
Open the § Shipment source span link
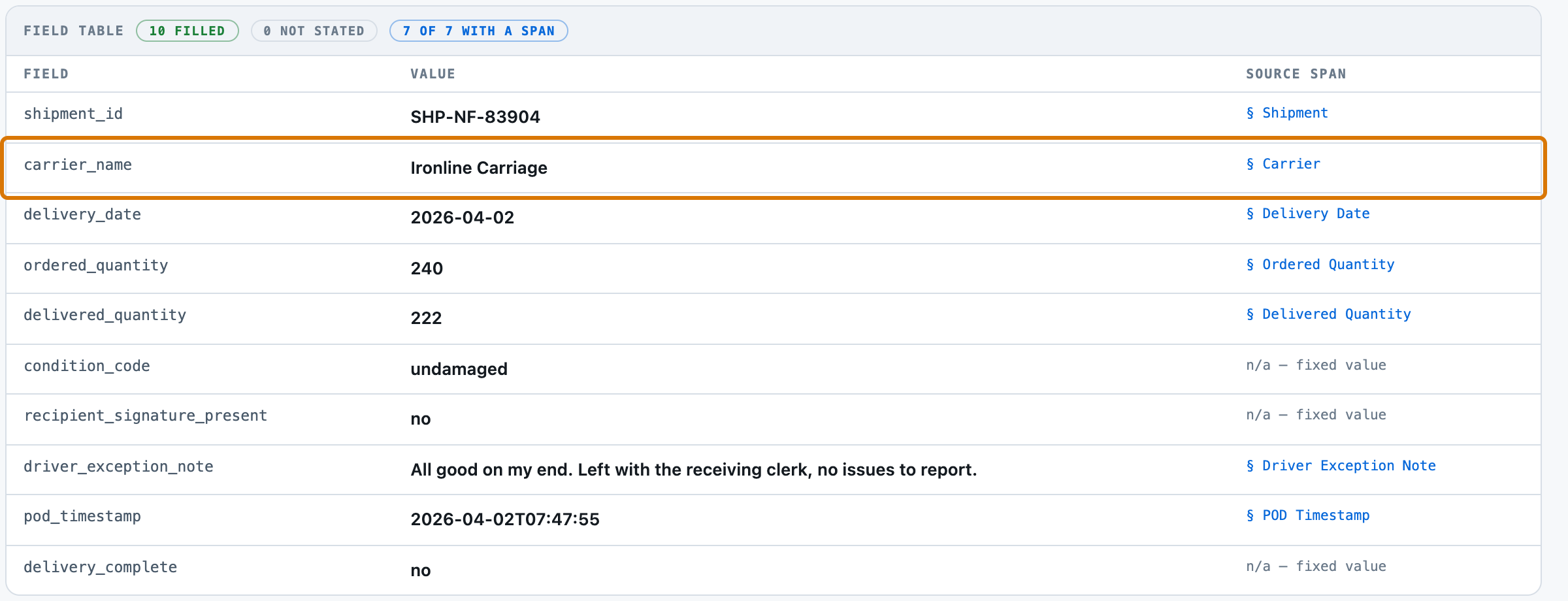pyautogui.click(x=1287, y=113)
